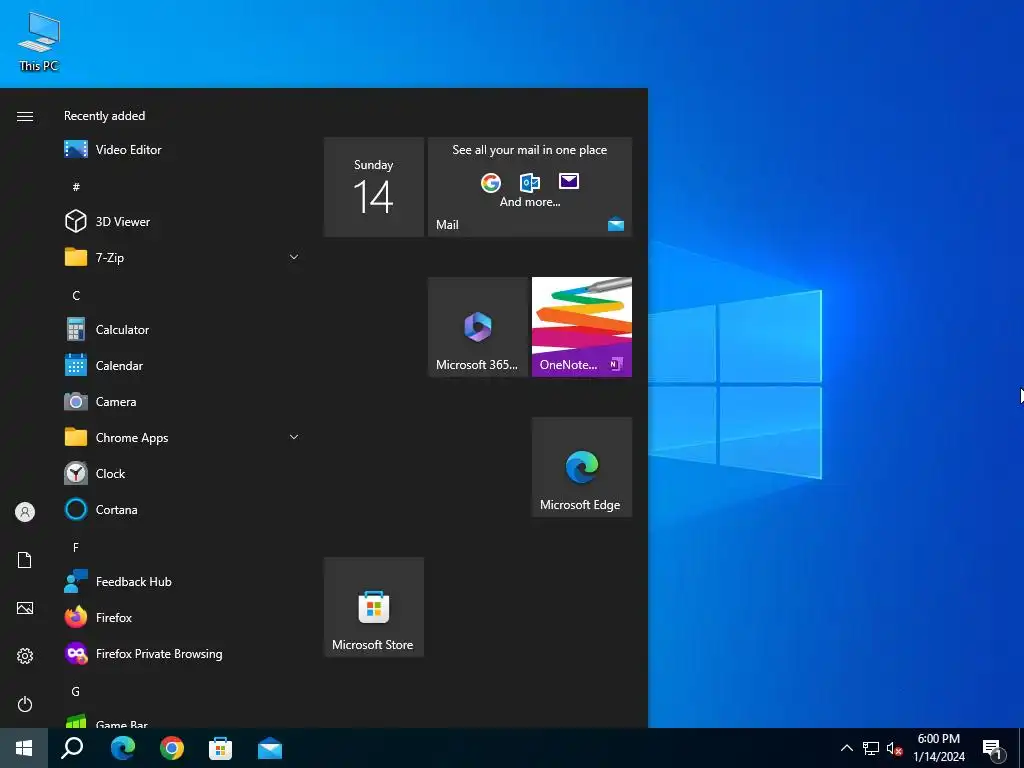
Task: Open Mail from the taskbar
Action: (270, 748)
